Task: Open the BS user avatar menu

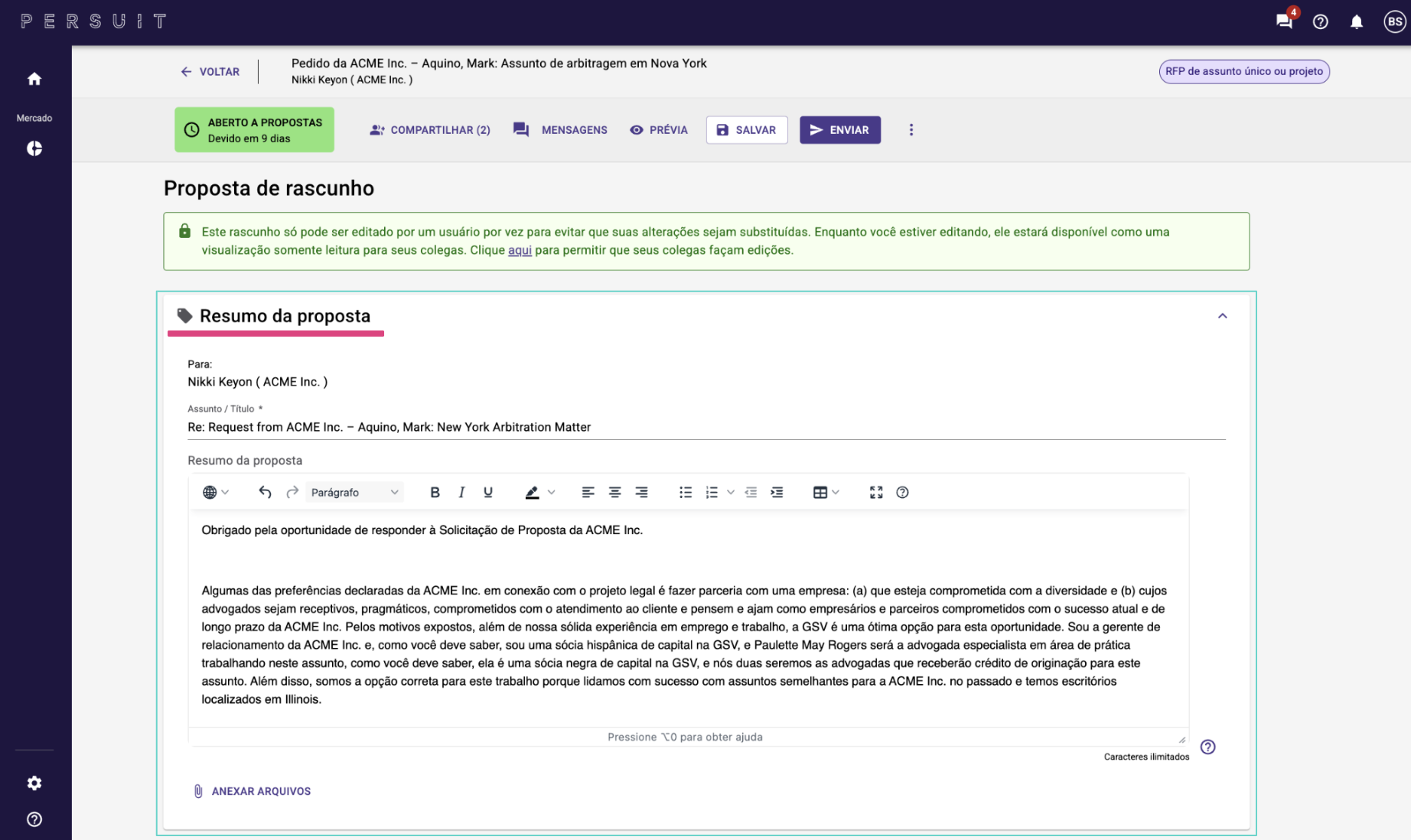Action: point(1395,21)
